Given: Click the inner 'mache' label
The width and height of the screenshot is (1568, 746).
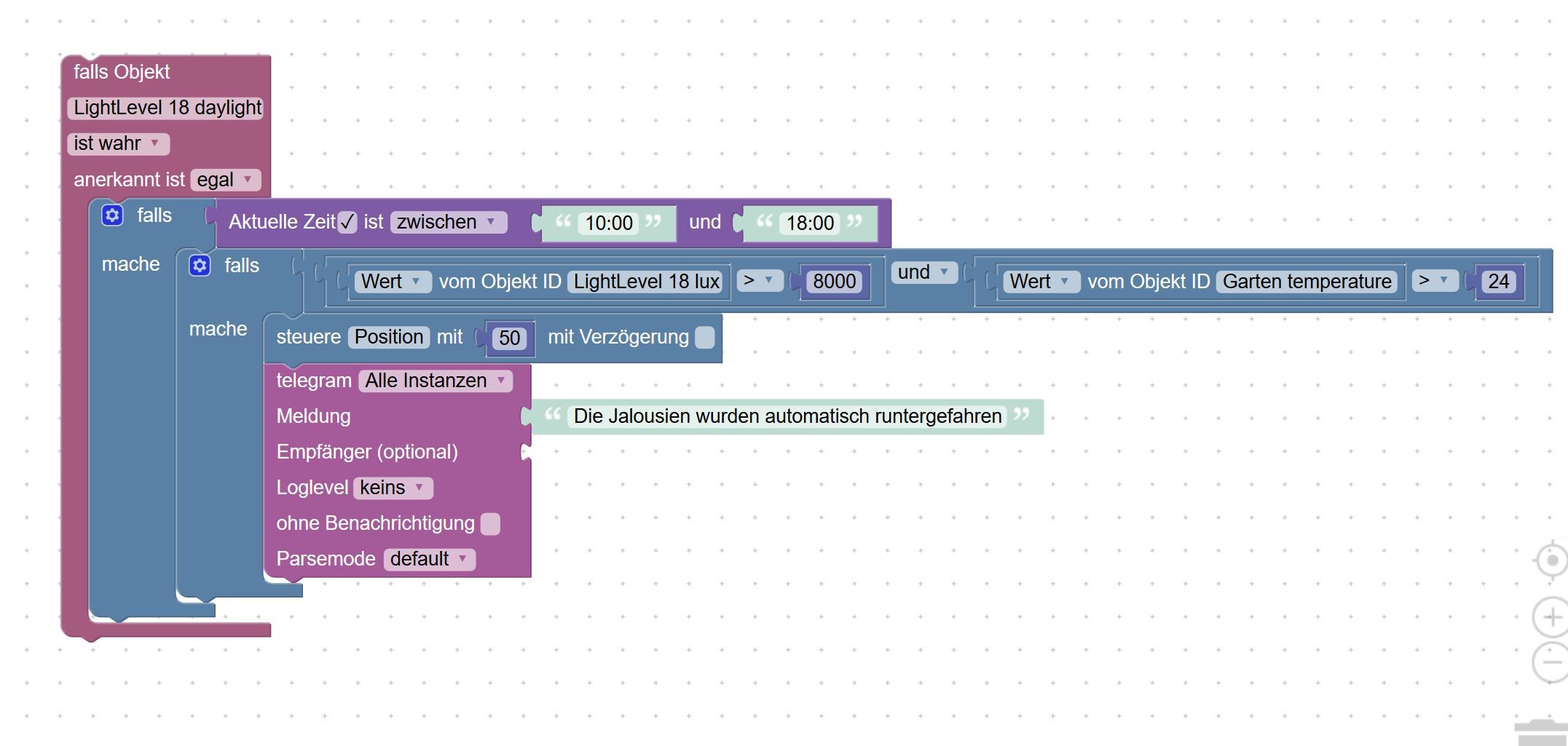Looking at the screenshot, I should pos(218,329).
